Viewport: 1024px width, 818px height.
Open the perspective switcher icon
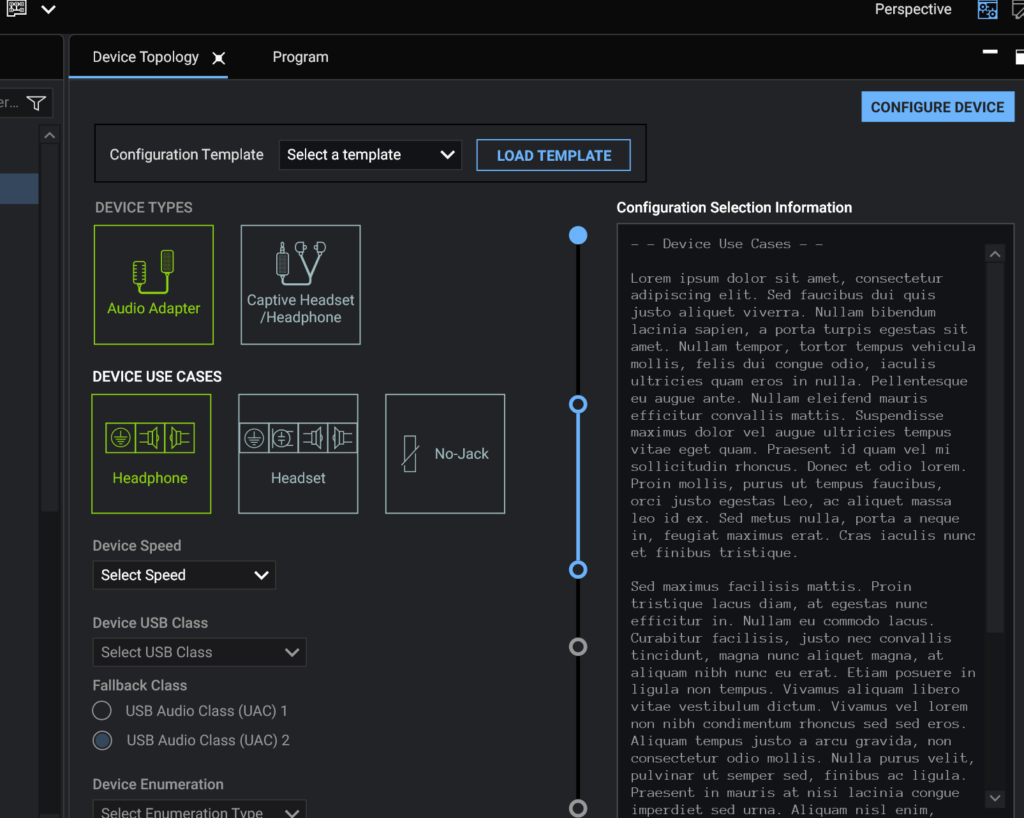coord(987,10)
